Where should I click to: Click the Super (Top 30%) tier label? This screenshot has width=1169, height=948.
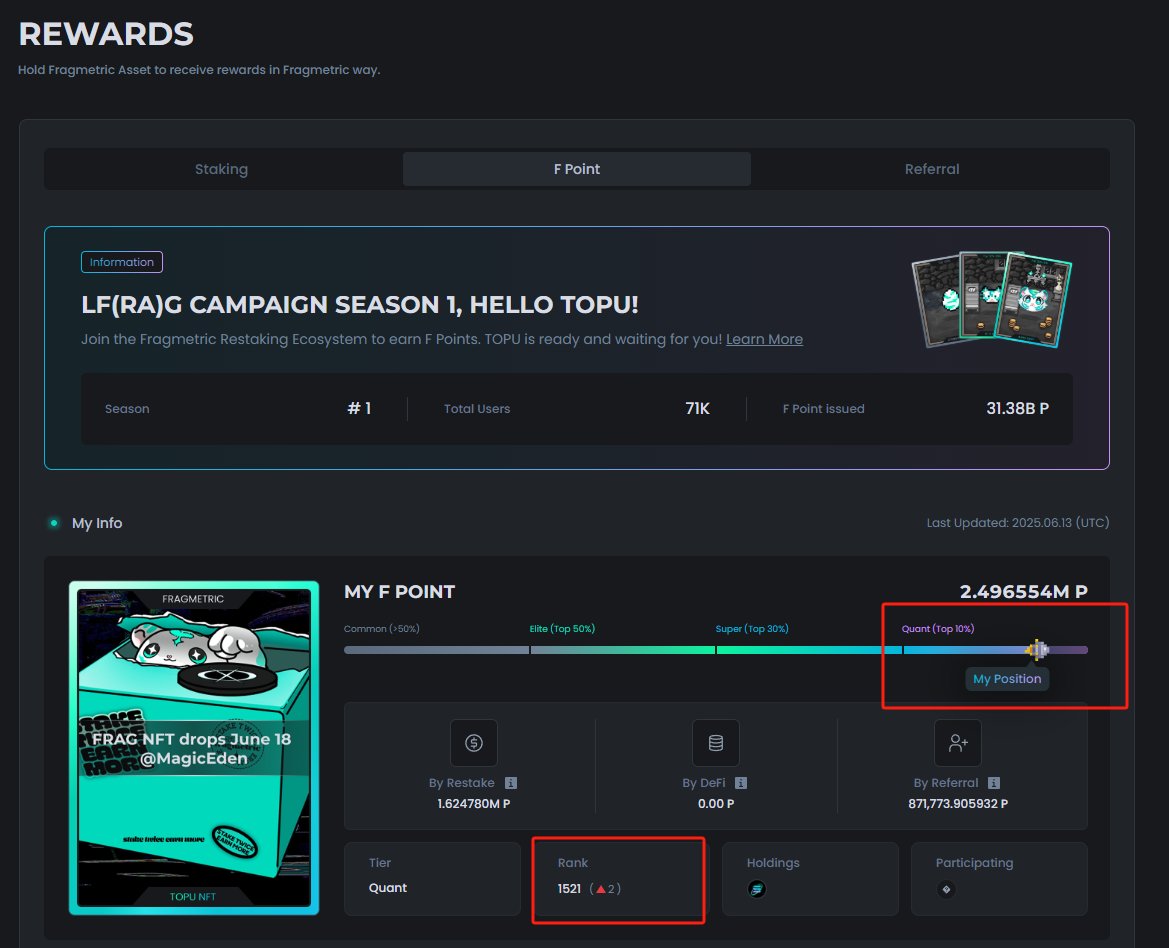coord(752,629)
